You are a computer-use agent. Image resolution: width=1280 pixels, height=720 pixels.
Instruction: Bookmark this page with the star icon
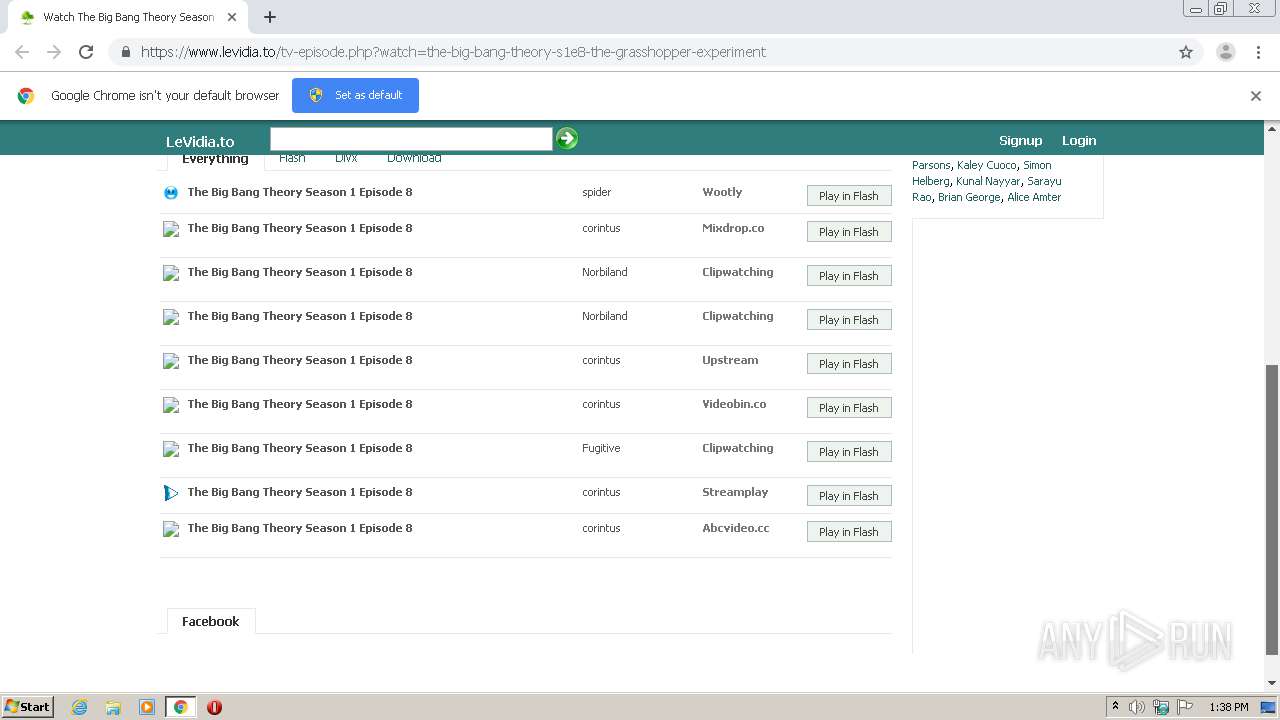coord(1186,52)
